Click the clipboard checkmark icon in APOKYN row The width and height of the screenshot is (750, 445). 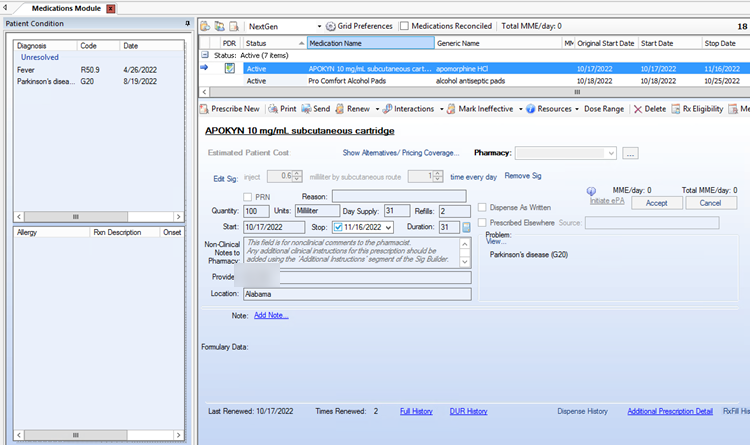230,68
